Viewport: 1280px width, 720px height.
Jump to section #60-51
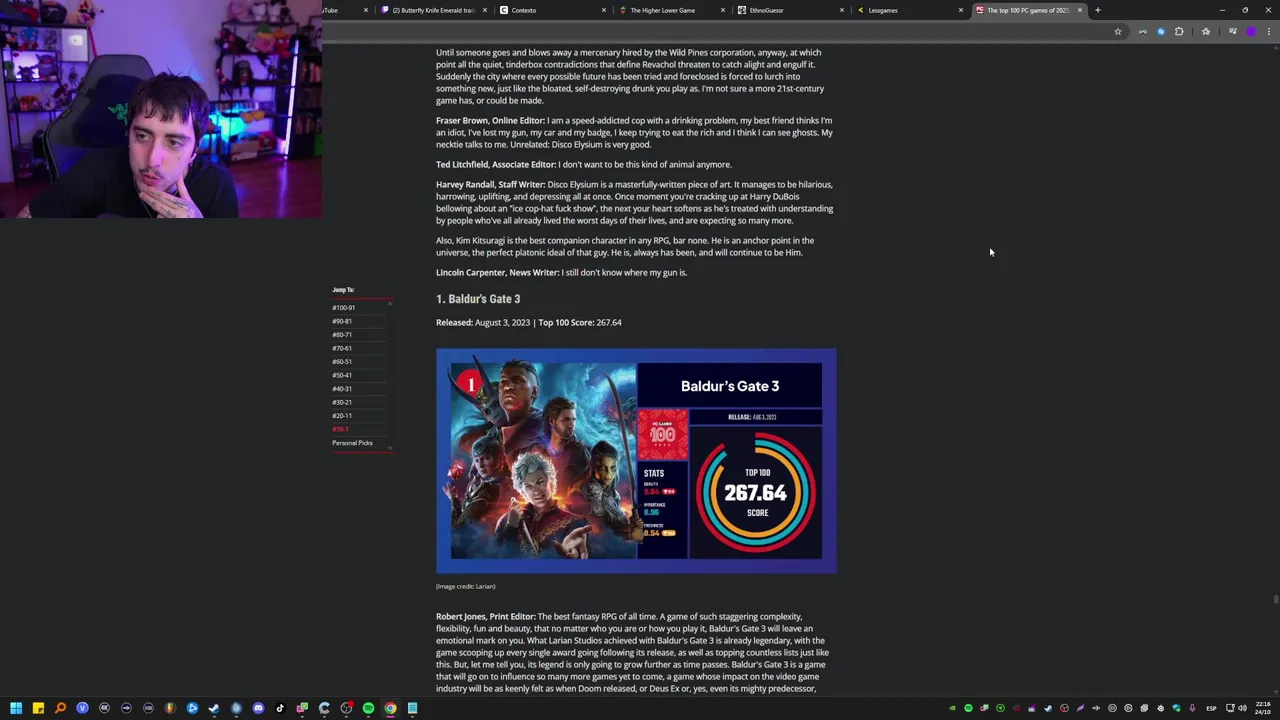pyautogui.click(x=342, y=362)
